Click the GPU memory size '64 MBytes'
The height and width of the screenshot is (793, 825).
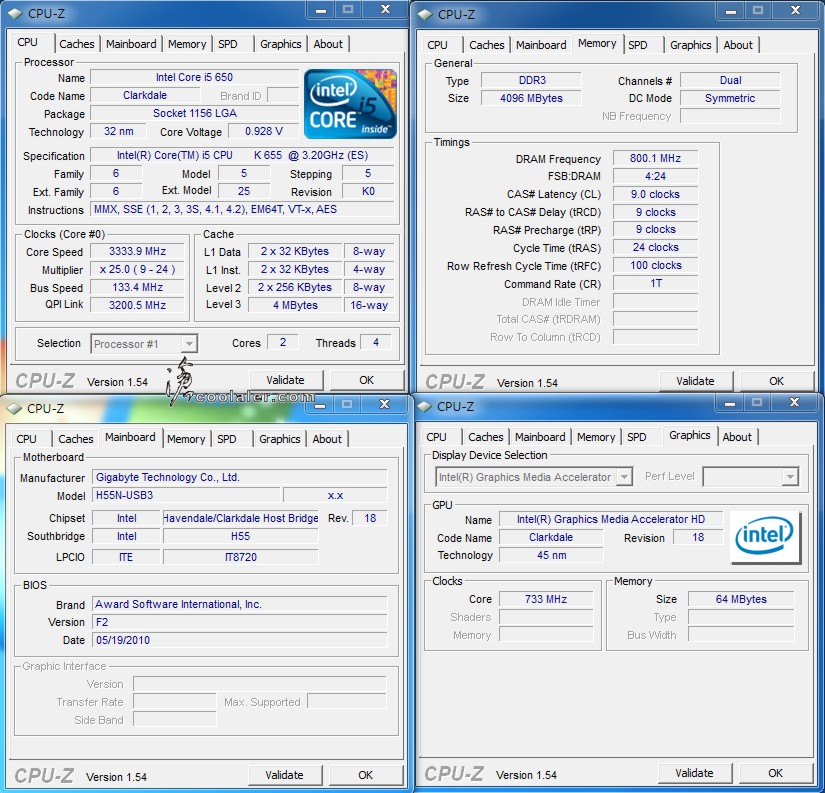pos(741,599)
